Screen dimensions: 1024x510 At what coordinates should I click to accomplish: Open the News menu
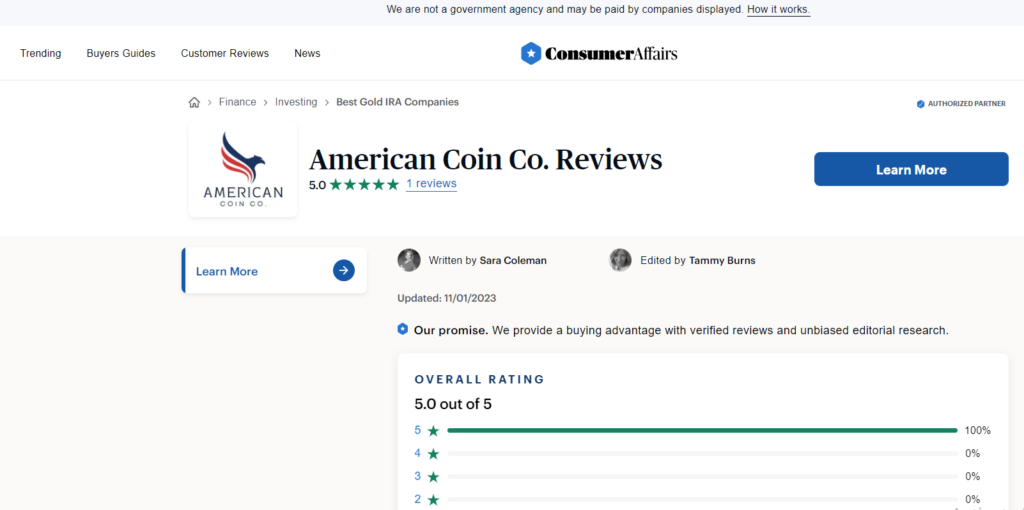(307, 54)
